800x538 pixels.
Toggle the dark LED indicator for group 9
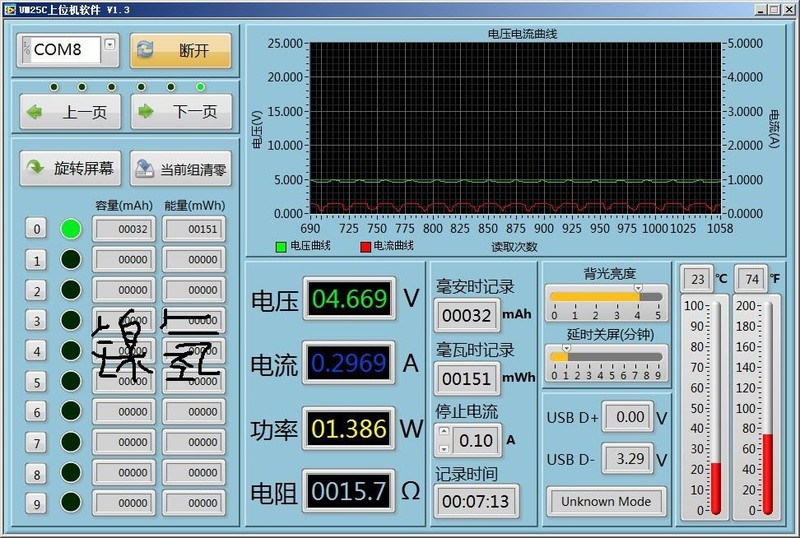tap(70, 503)
